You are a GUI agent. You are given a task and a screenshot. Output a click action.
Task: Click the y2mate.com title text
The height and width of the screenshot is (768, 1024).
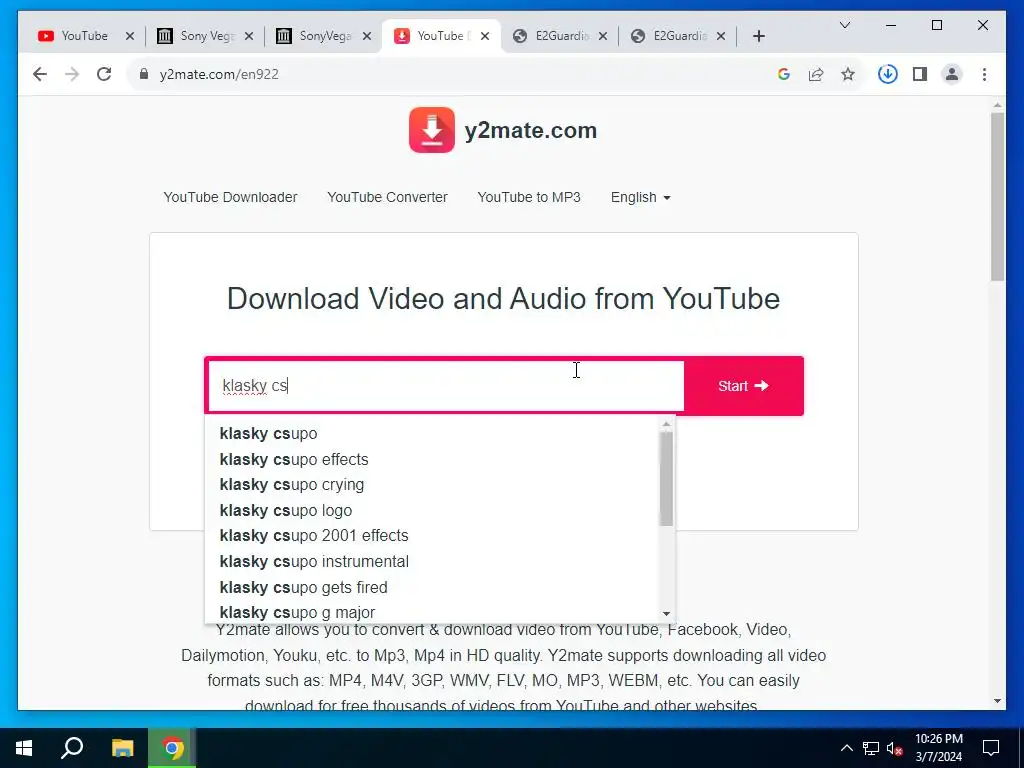531,130
